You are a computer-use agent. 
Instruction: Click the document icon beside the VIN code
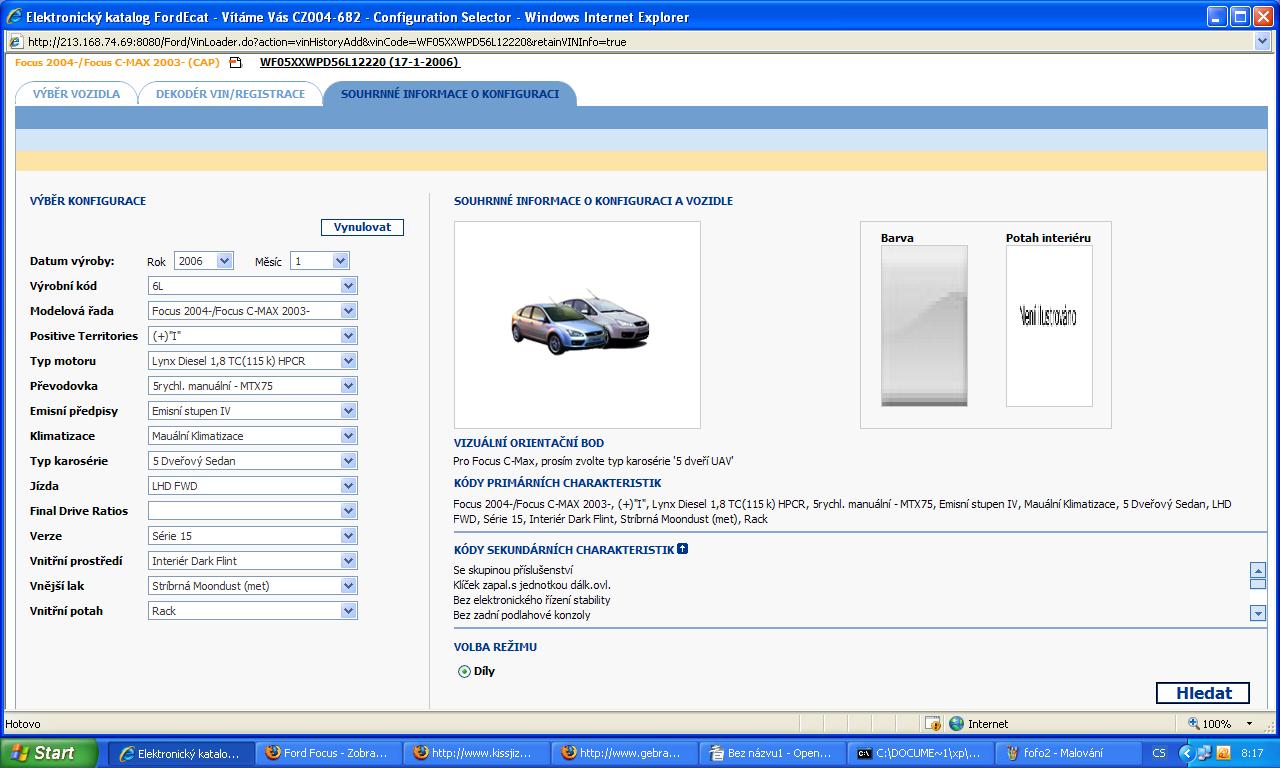click(x=236, y=63)
